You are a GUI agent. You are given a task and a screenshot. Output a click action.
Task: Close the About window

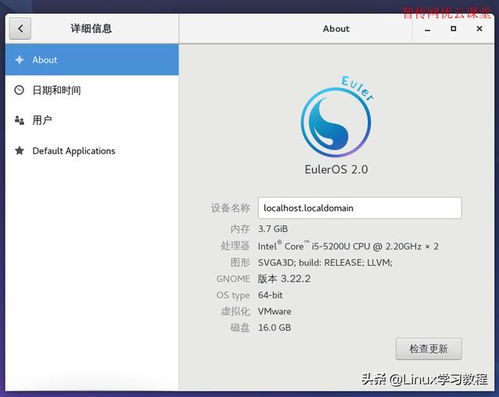479,29
